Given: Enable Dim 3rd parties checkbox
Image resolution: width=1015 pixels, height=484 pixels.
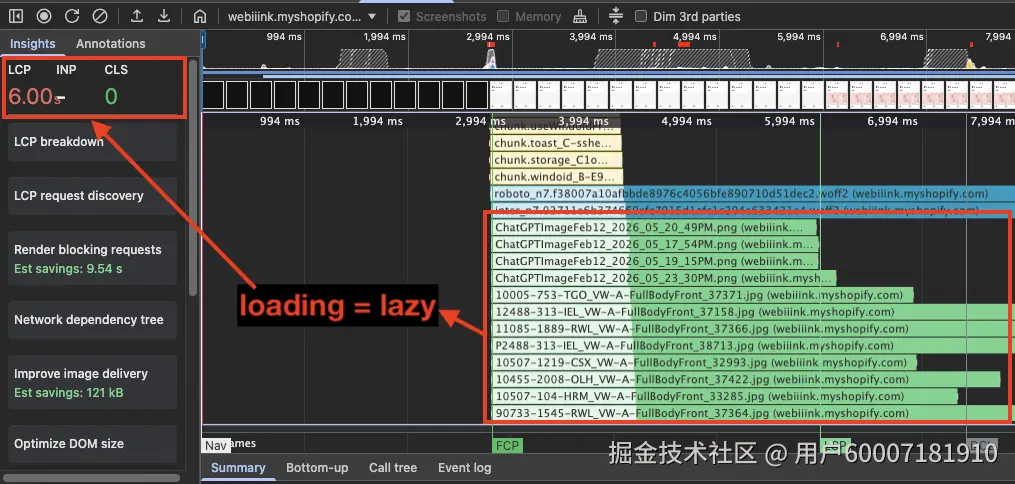Looking at the screenshot, I should 641,17.
